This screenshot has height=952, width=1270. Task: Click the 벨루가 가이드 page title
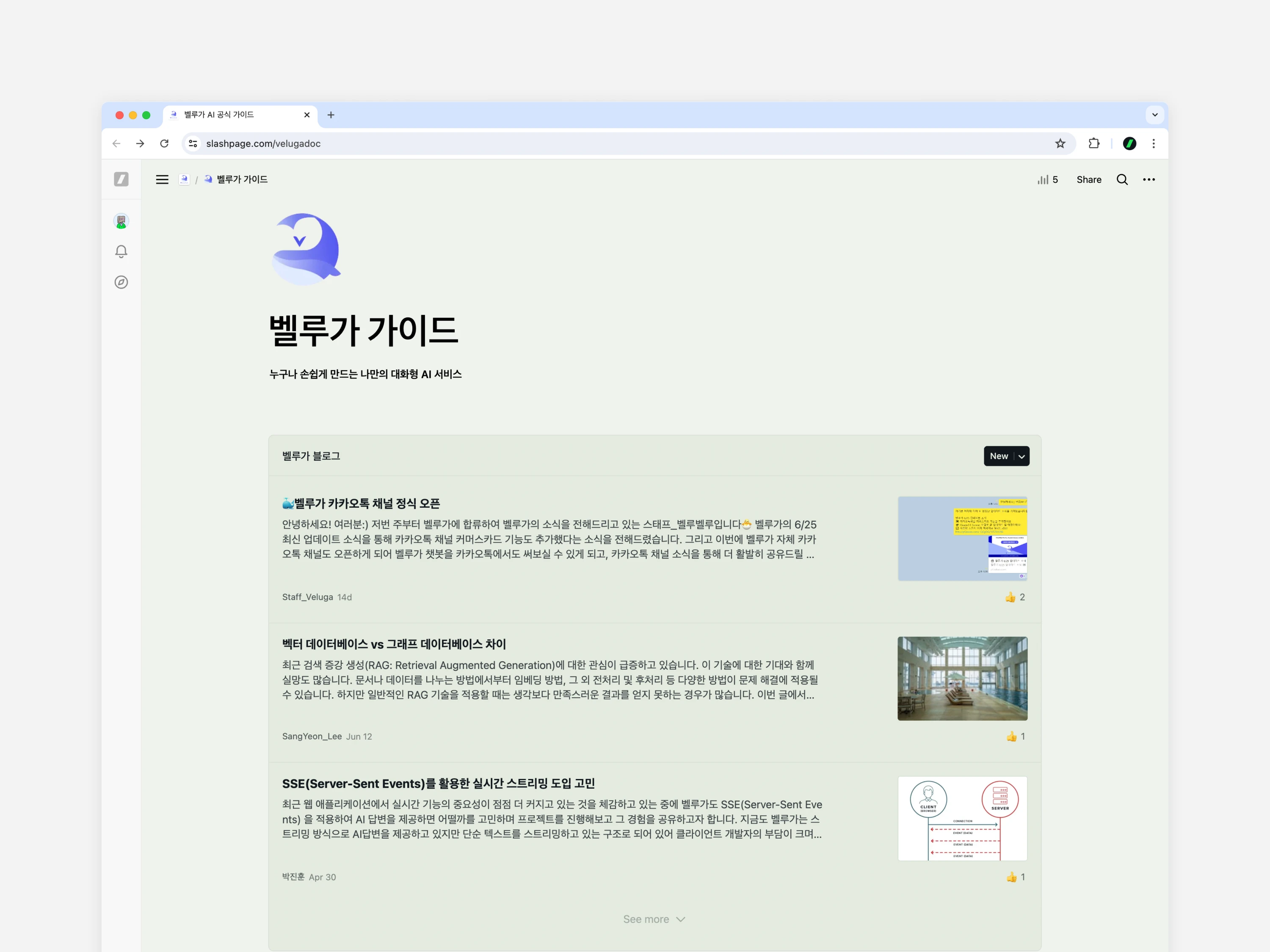tap(363, 330)
